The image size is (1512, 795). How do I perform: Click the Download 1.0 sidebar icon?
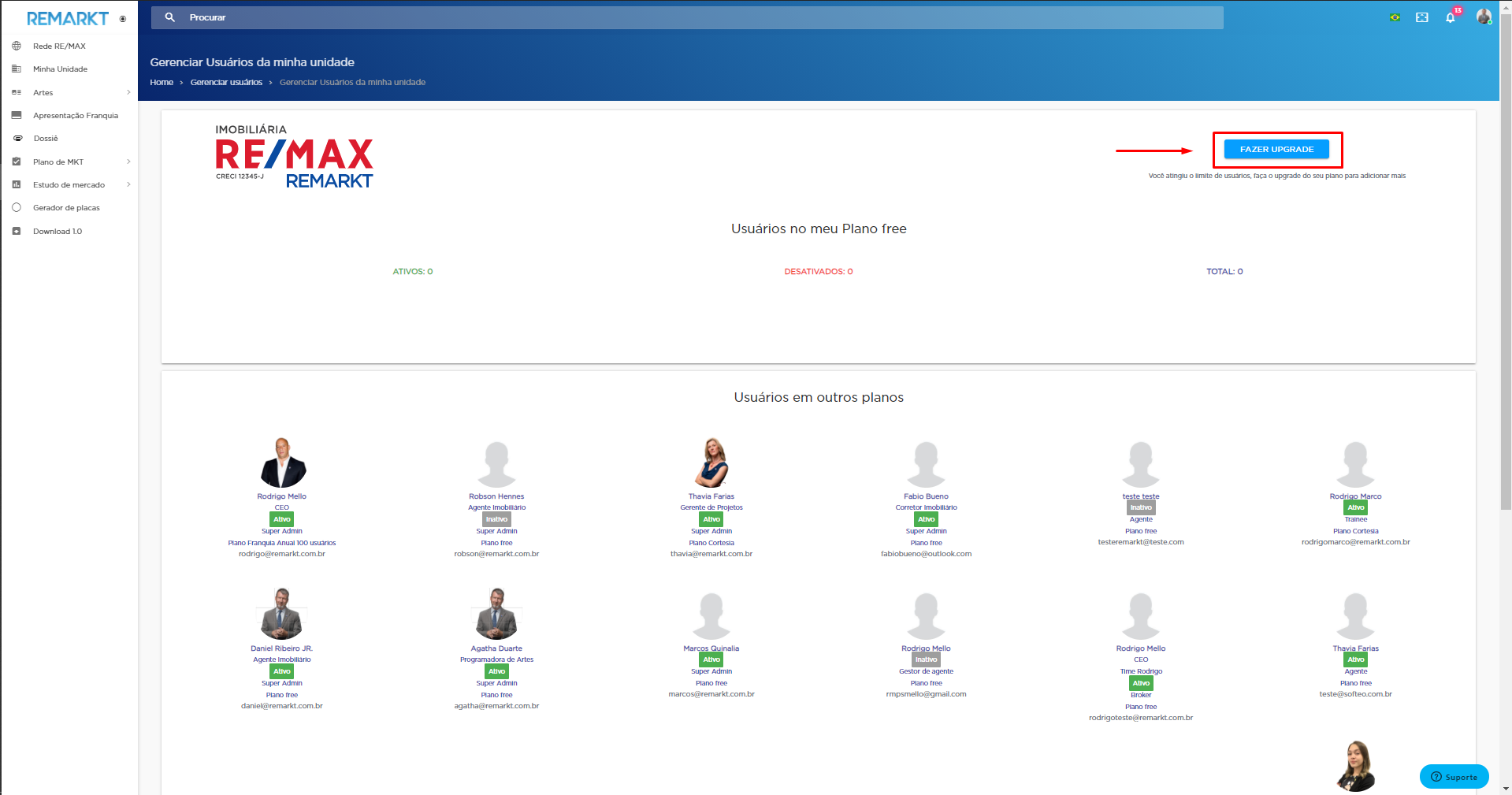[x=17, y=230]
